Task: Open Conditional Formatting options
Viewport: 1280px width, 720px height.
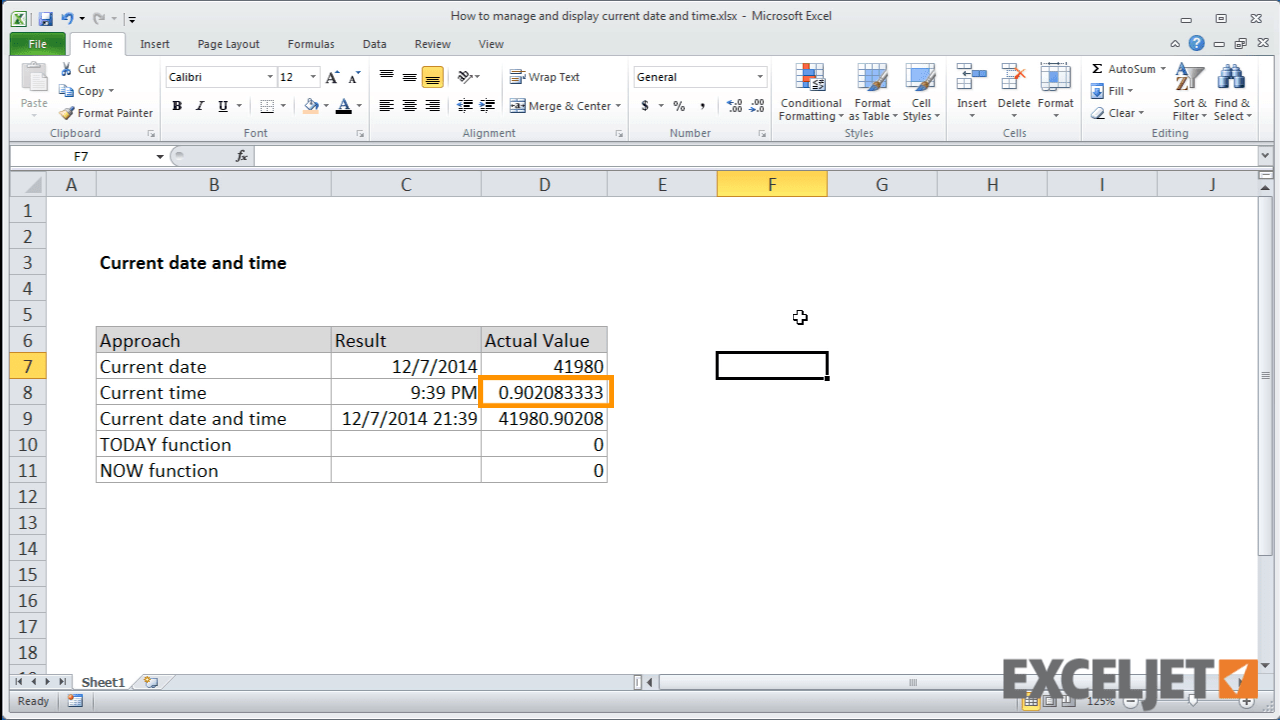Action: pos(810,93)
